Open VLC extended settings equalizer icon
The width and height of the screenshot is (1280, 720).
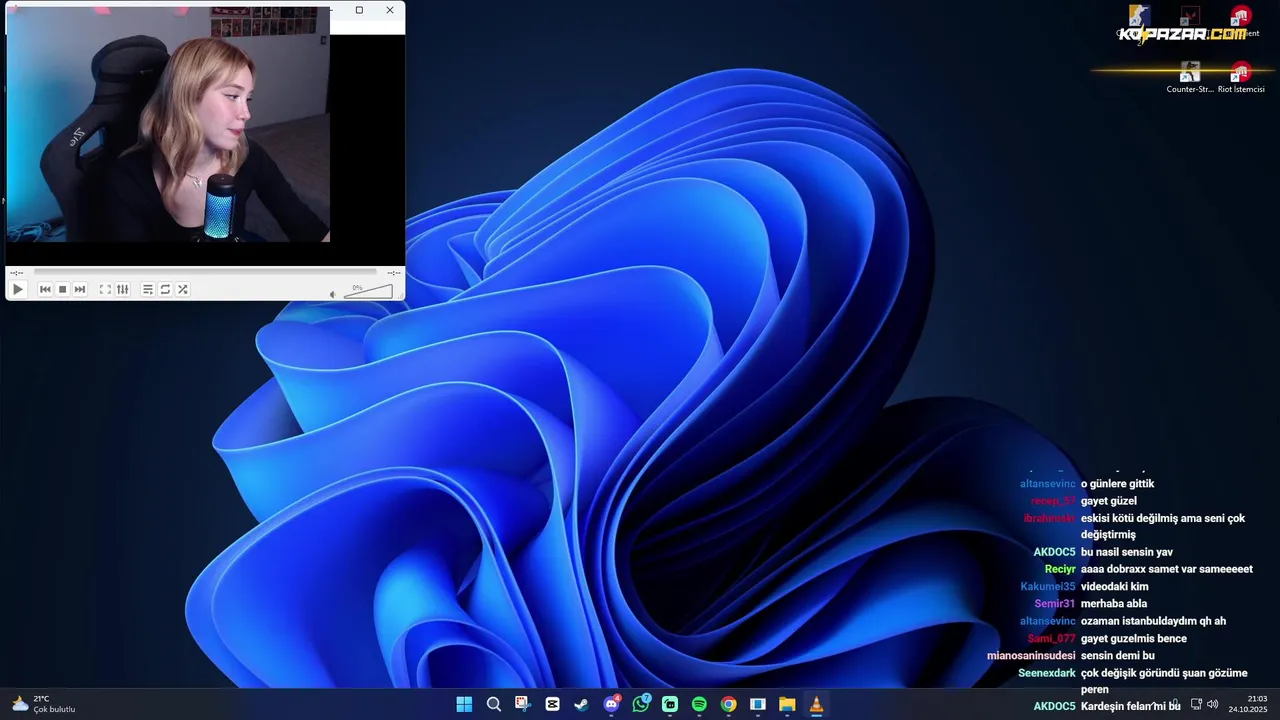pyautogui.click(x=122, y=289)
